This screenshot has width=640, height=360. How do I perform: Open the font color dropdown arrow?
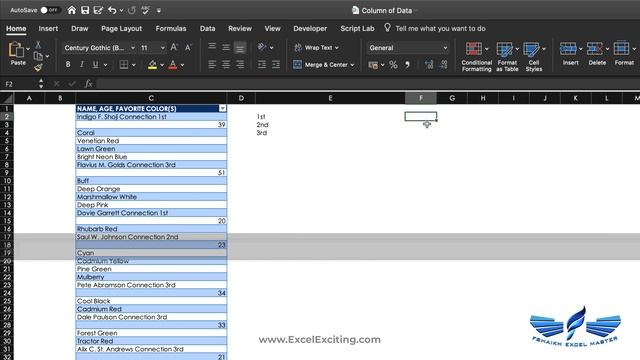182,65
